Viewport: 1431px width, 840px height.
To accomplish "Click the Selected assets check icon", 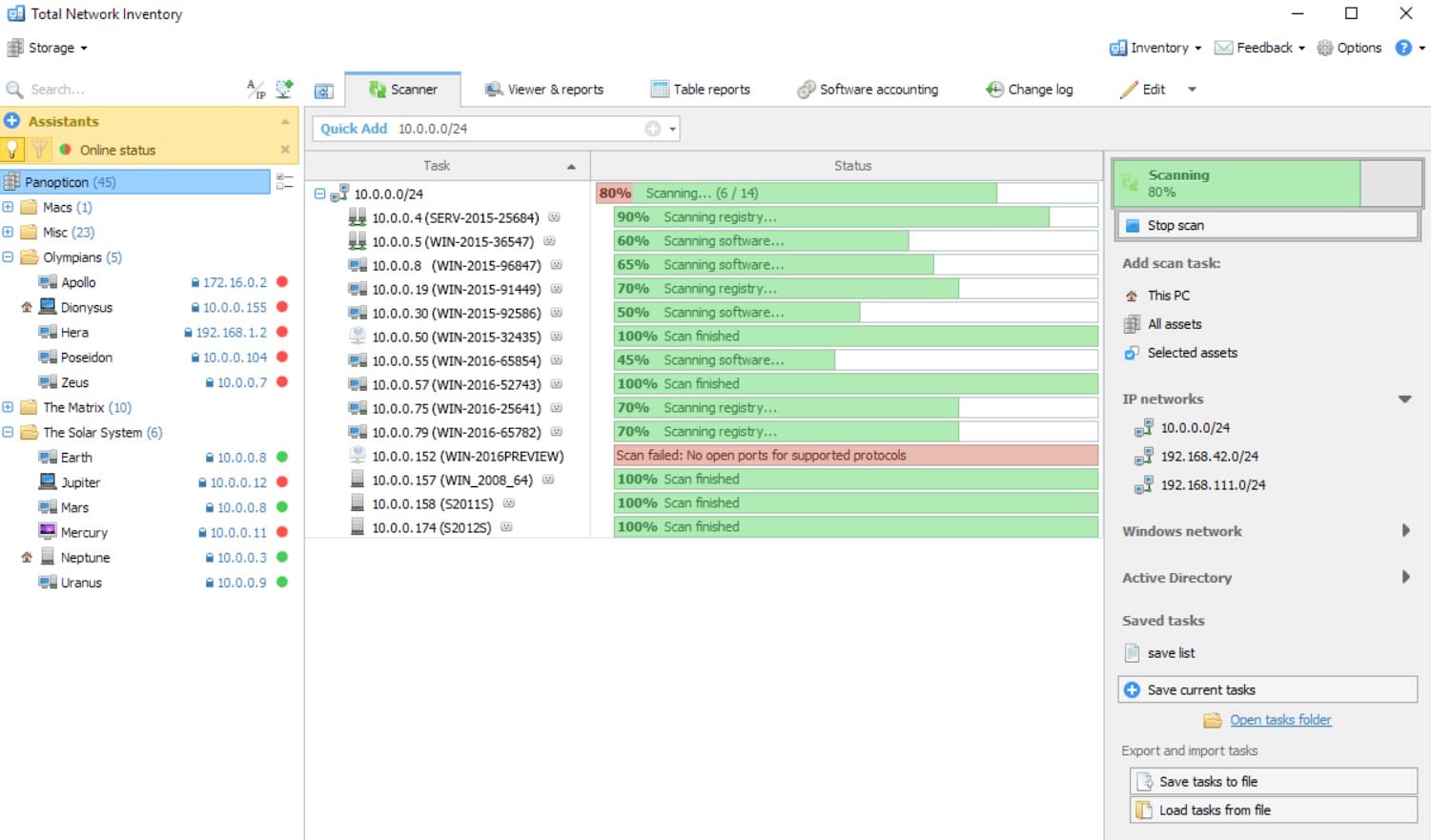I will (x=1132, y=353).
